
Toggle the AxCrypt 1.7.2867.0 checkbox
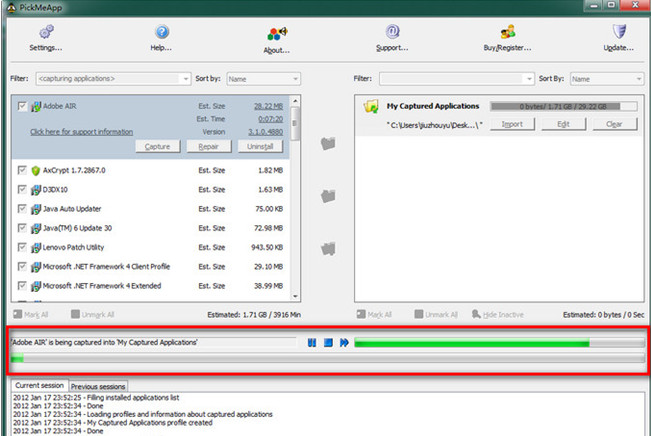point(22,170)
